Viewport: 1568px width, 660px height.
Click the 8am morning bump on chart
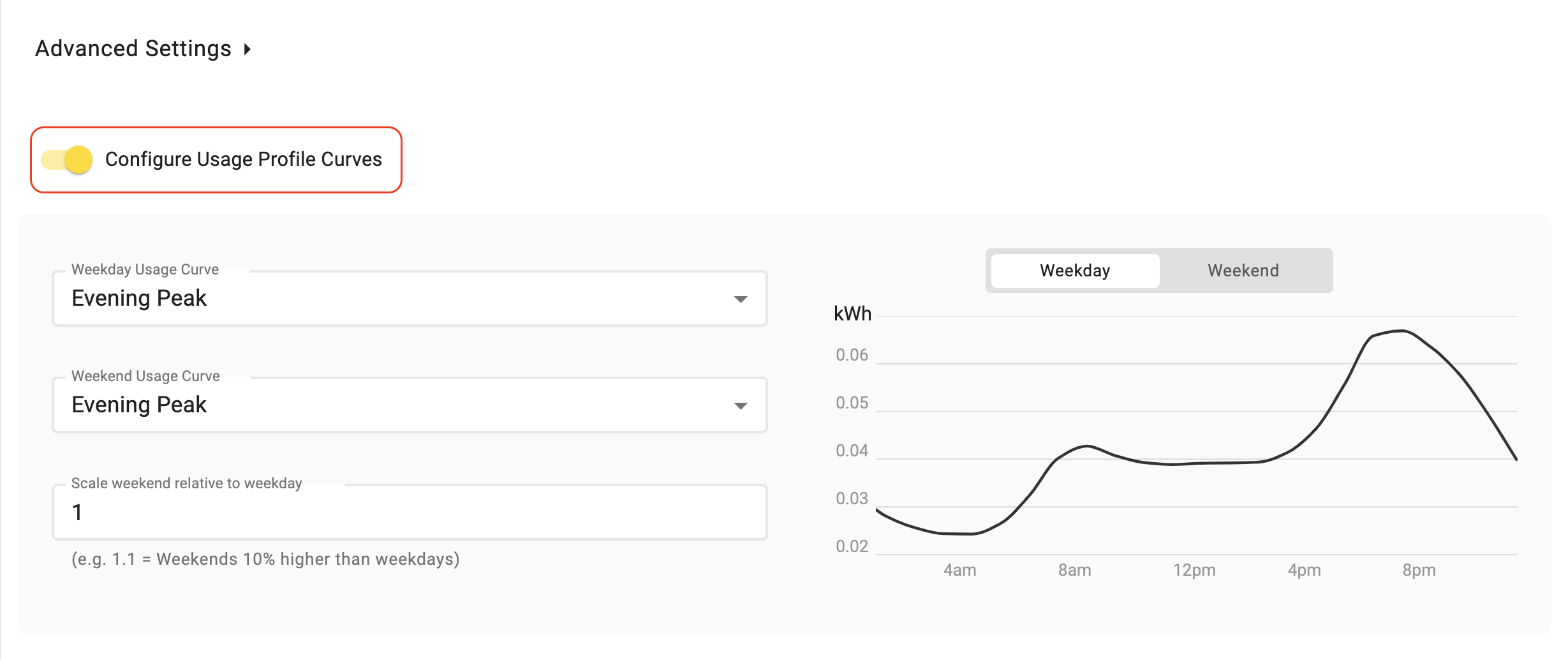click(1086, 446)
